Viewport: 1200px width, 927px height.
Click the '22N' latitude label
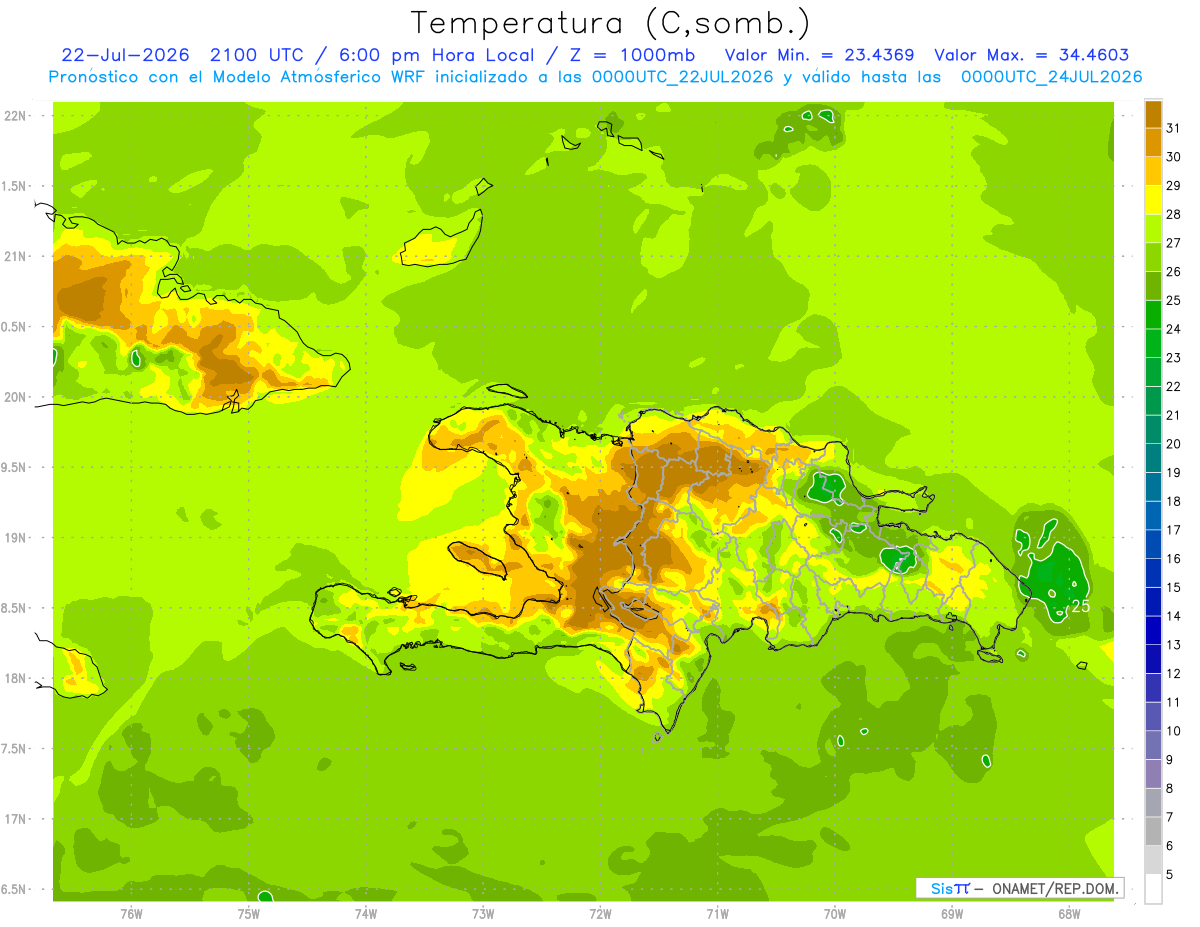[15, 116]
